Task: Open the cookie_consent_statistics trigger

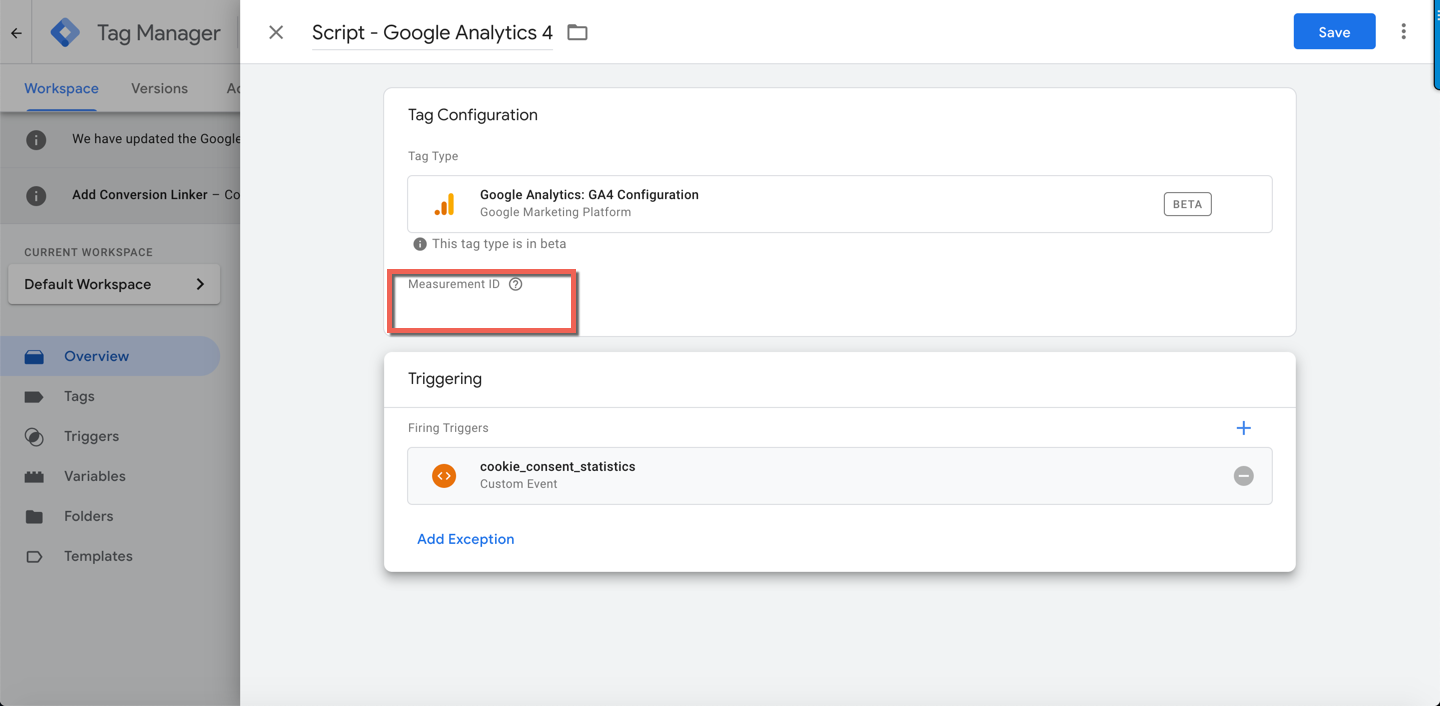Action: (x=840, y=476)
